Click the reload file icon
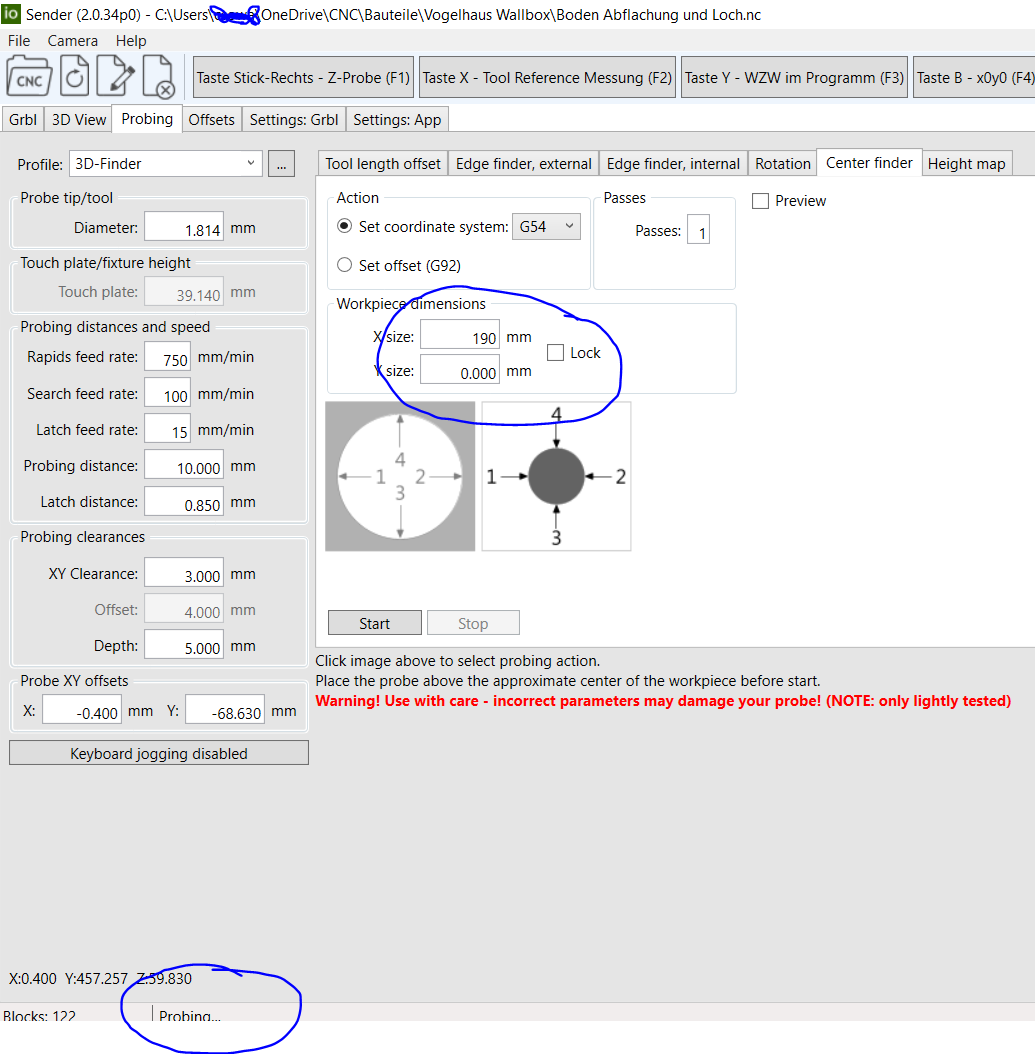 [75, 76]
